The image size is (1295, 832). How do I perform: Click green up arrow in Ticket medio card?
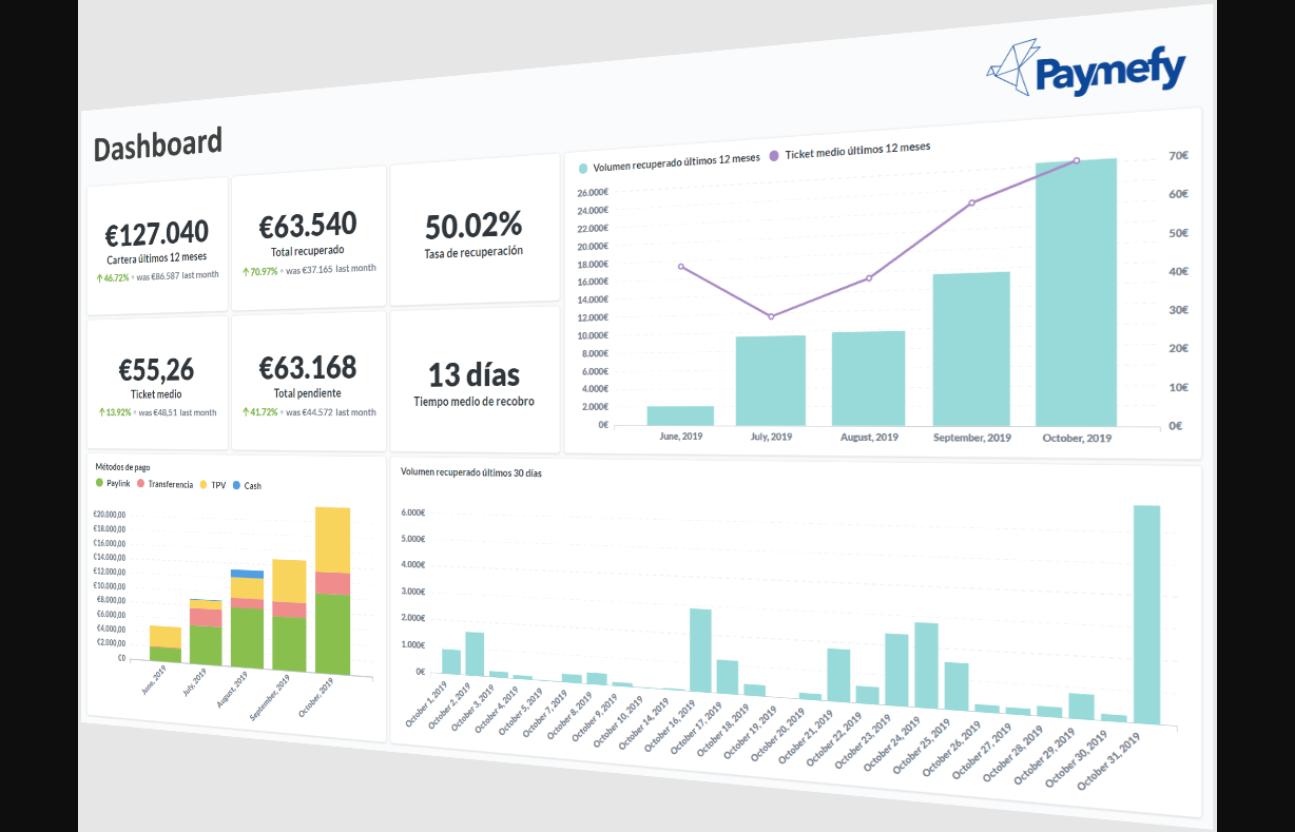pos(102,412)
